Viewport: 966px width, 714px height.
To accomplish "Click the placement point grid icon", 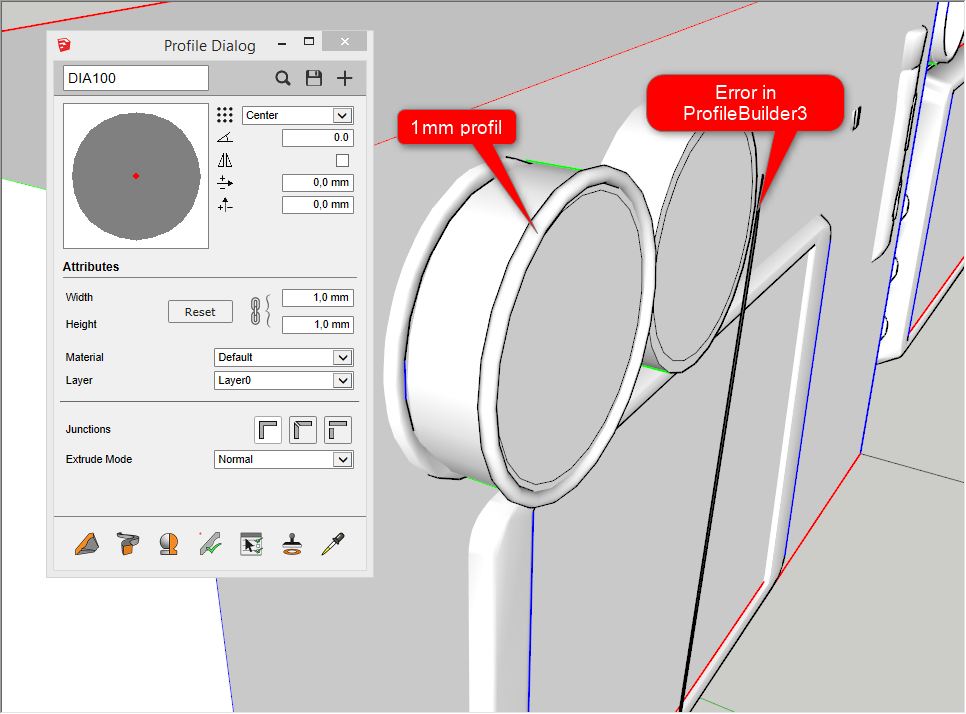I will click(225, 115).
